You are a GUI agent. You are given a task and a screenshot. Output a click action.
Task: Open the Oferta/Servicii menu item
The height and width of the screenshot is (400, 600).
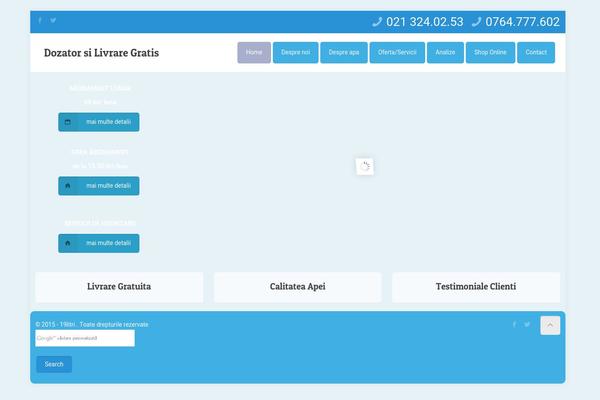[397, 52]
